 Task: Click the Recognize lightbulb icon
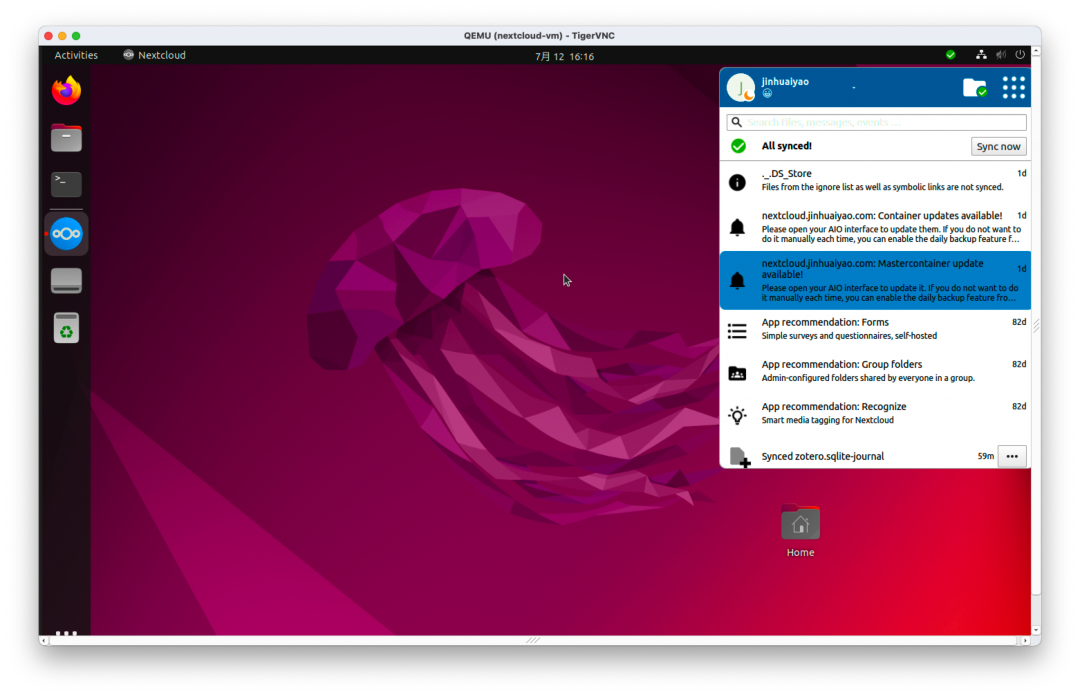[737, 415]
